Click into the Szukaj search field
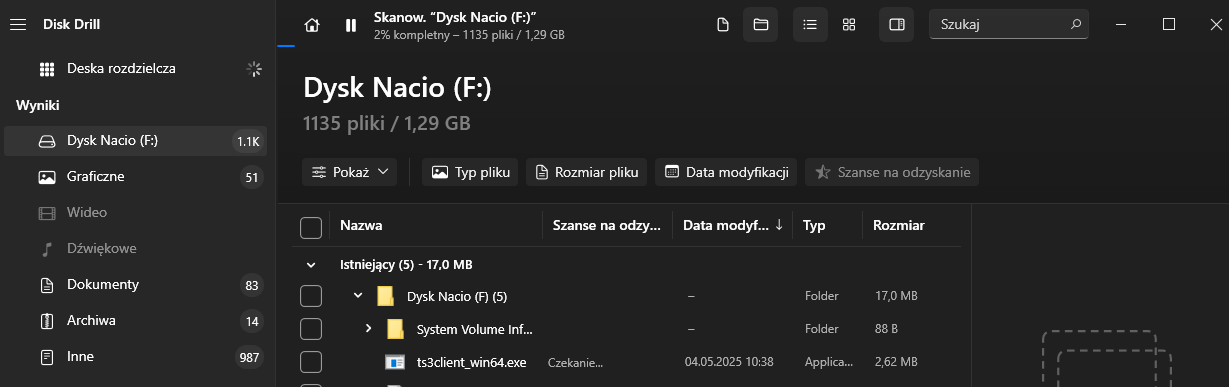Viewport: 1229px width, 387px height. 1009,25
